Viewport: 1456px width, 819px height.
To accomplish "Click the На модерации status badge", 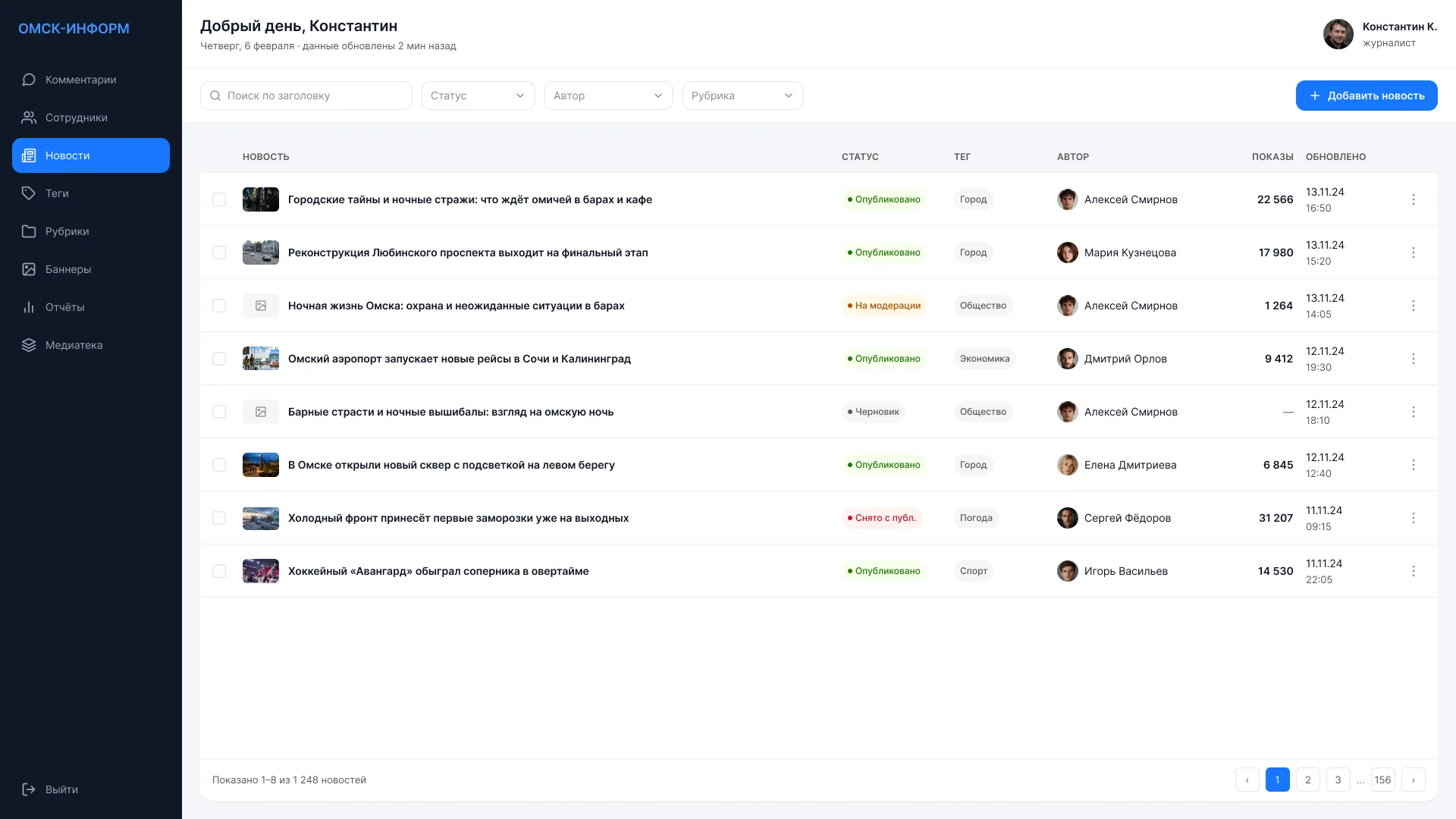I will click(884, 306).
